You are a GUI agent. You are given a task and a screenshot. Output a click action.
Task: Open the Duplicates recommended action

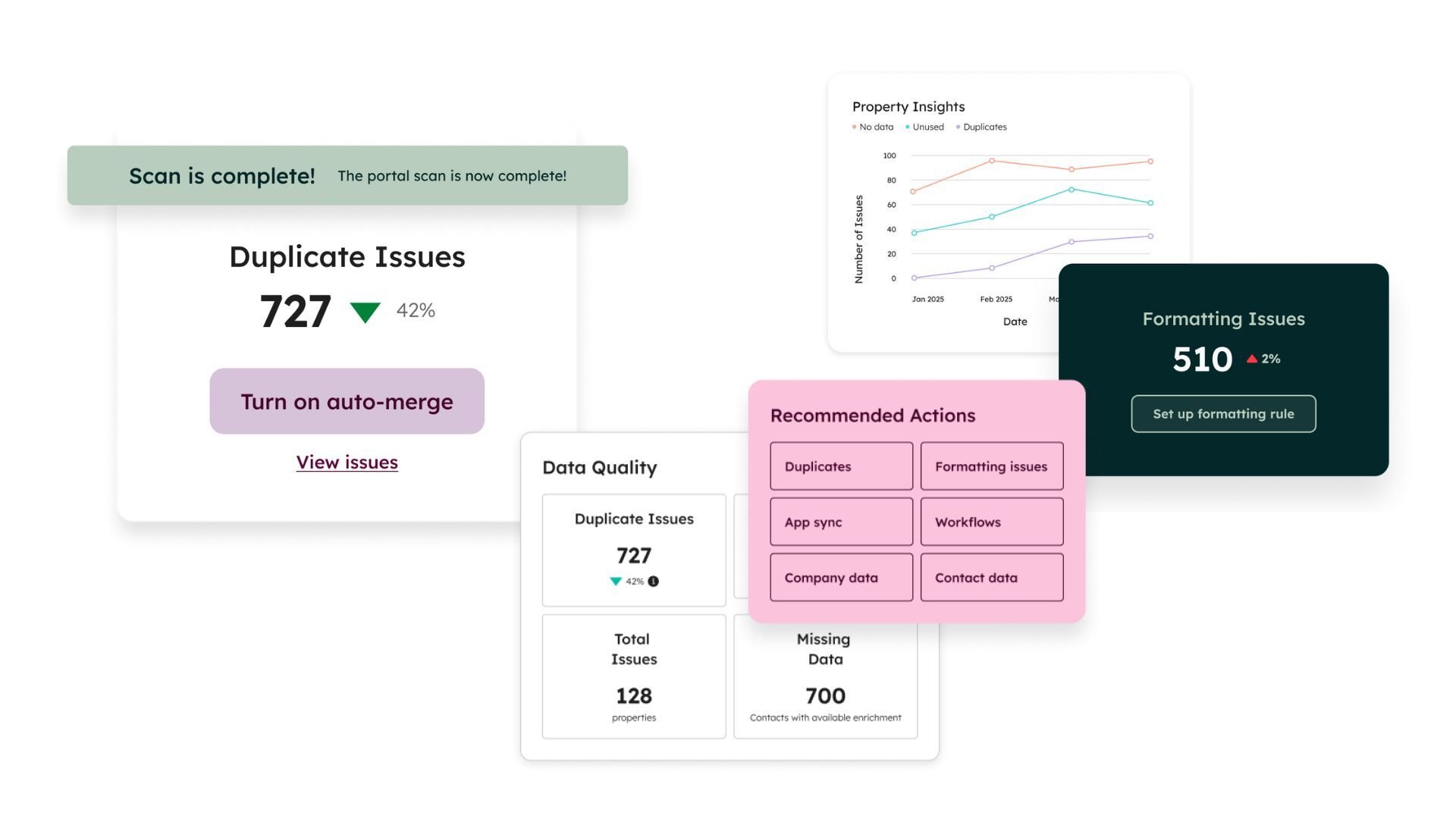click(x=840, y=466)
